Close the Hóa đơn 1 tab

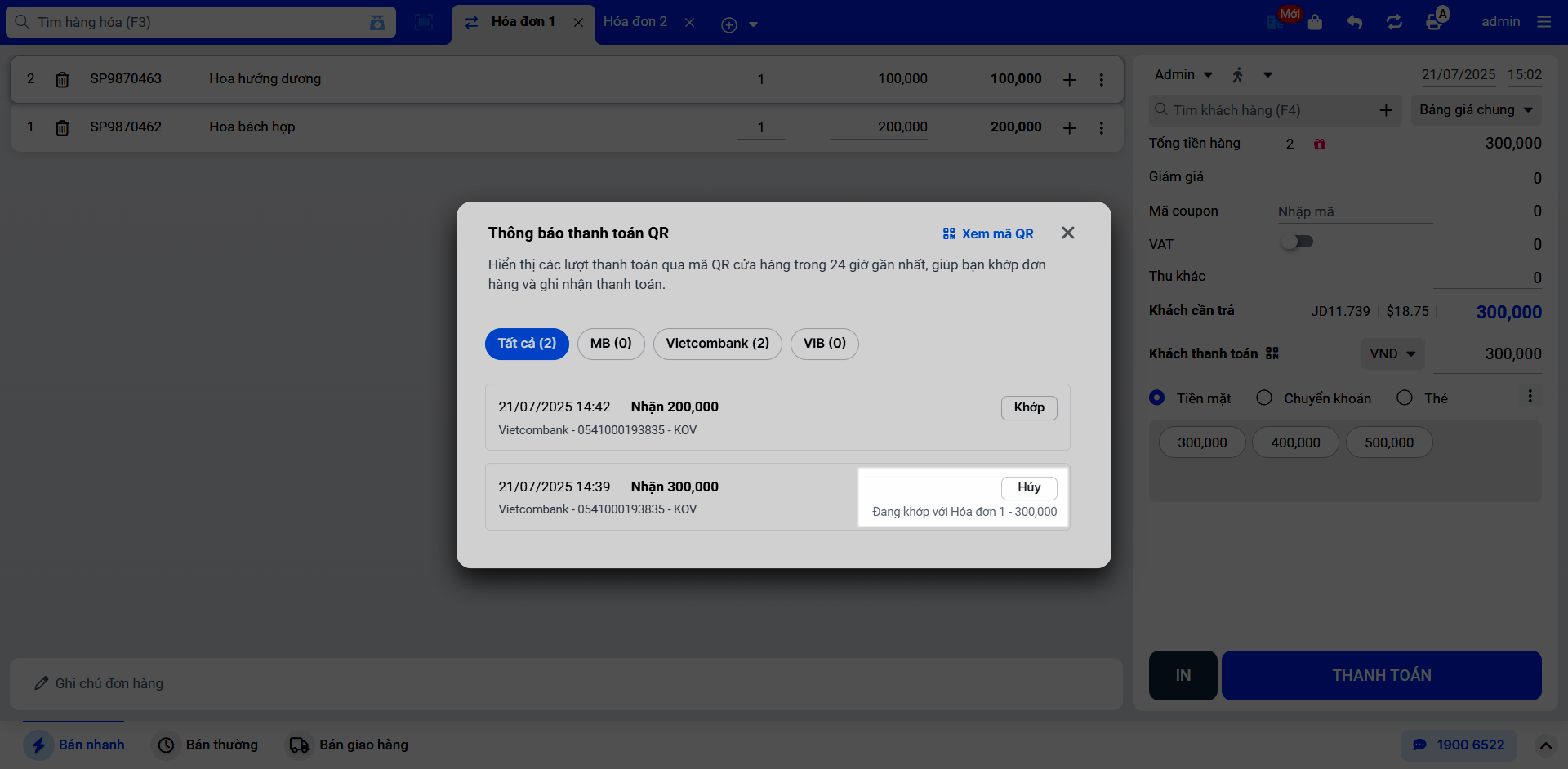tap(578, 23)
